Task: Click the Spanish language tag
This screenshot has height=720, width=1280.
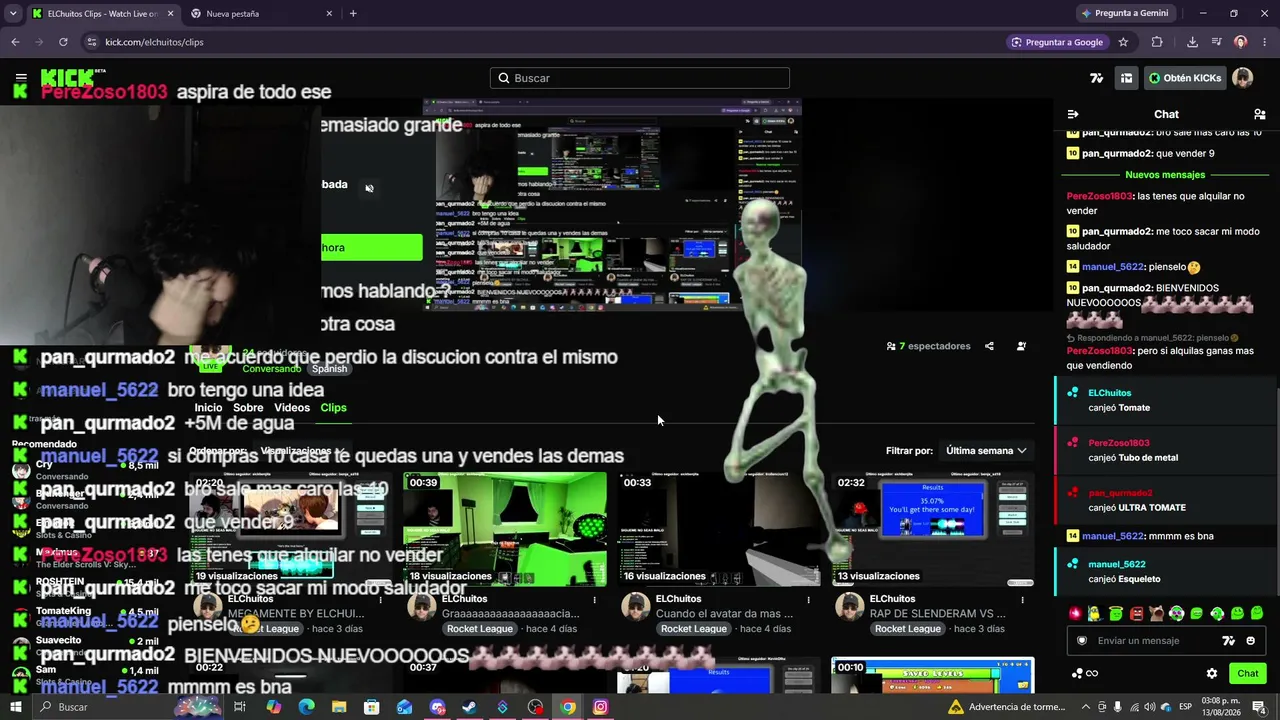Action: point(329,369)
